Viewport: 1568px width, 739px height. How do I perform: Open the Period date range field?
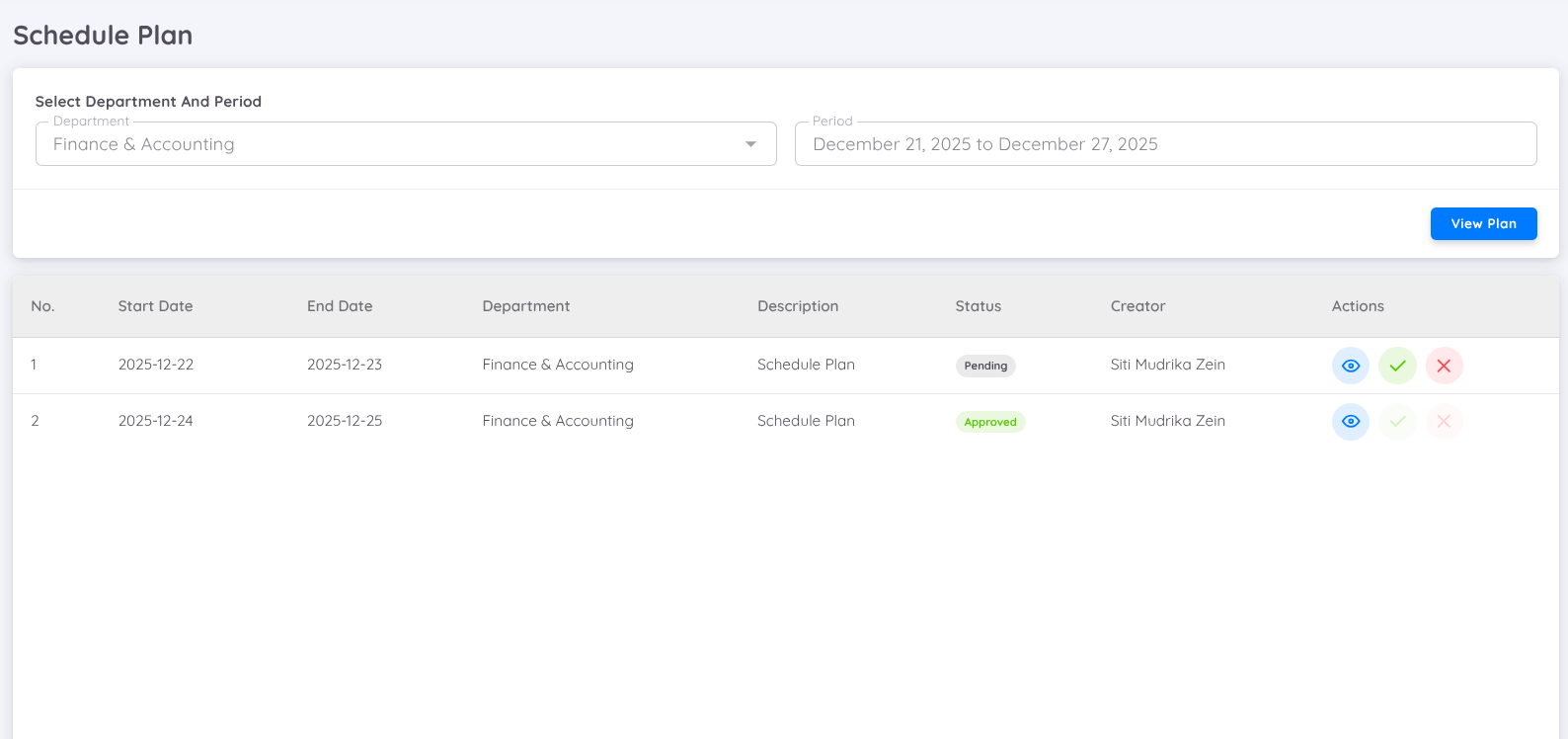(1165, 144)
